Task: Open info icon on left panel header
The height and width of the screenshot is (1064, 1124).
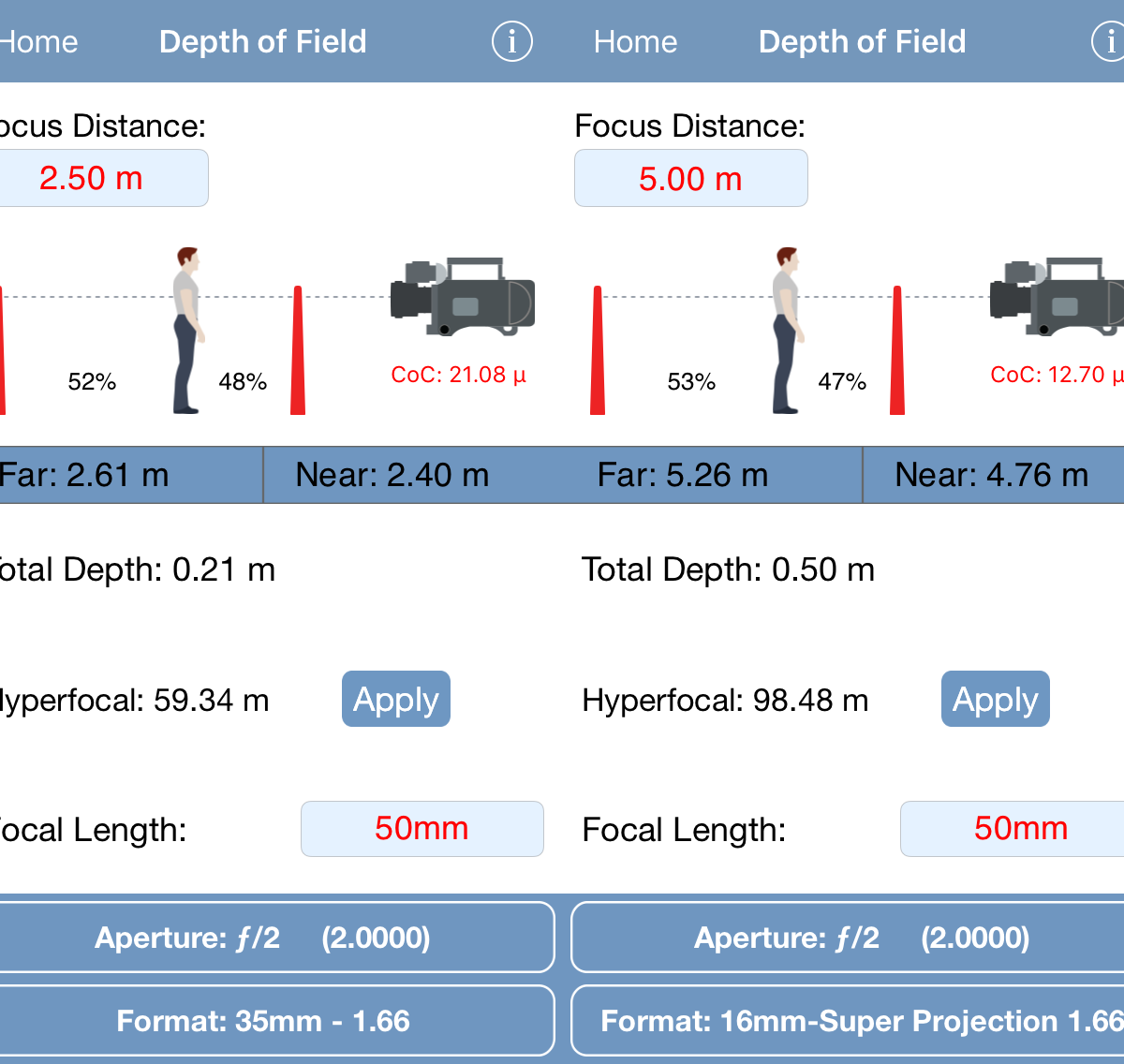Action: [x=511, y=41]
